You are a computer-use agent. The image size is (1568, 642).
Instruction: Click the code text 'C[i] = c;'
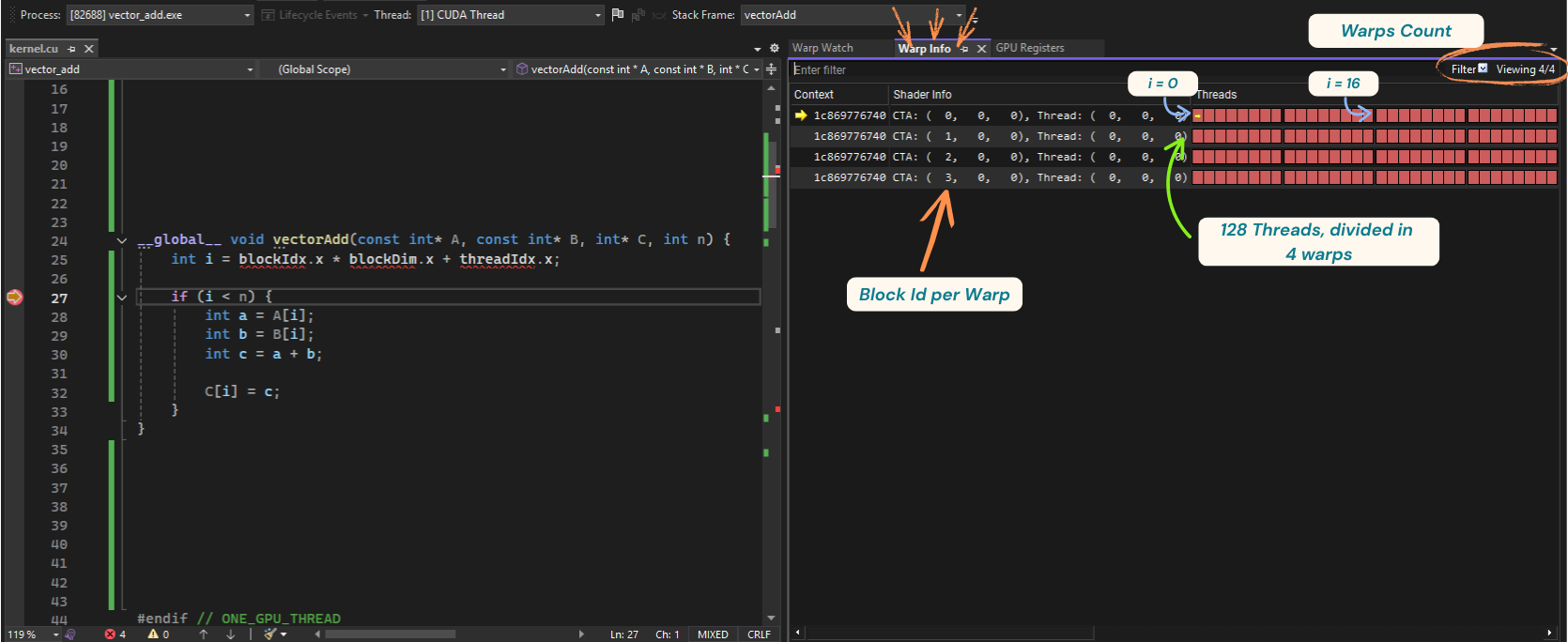tap(242, 391)
